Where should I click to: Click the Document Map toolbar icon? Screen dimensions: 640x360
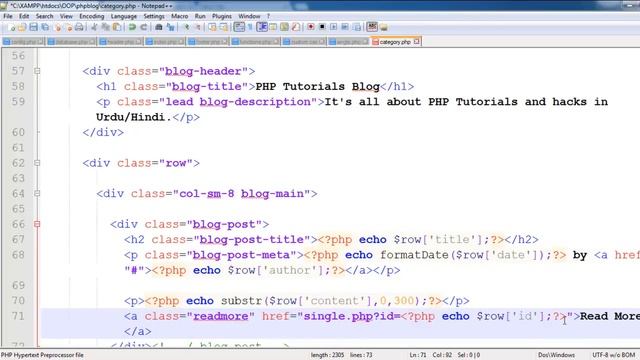pos(284,27)
